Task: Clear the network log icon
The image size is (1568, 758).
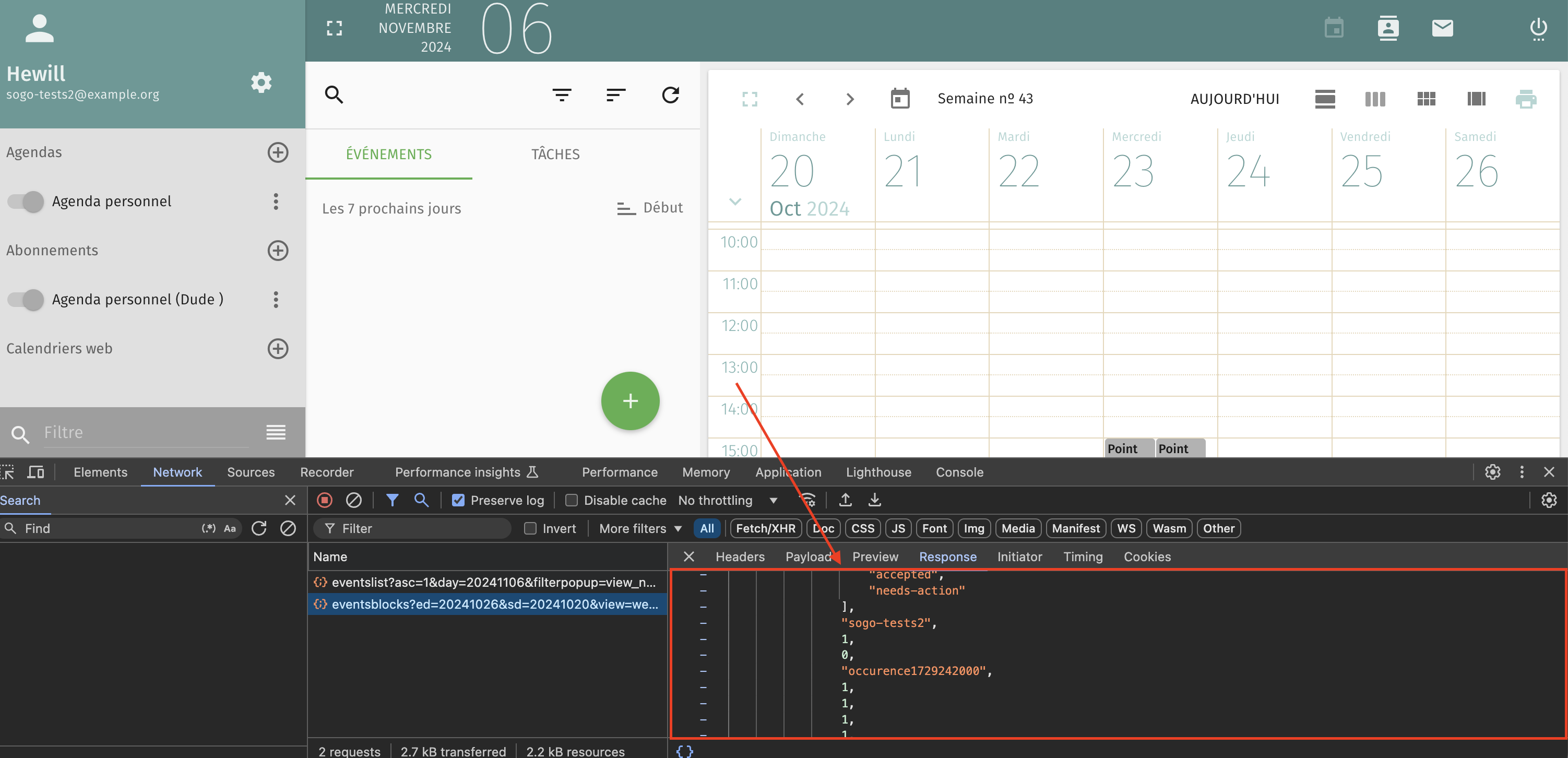Action: [x=354, y=500]
